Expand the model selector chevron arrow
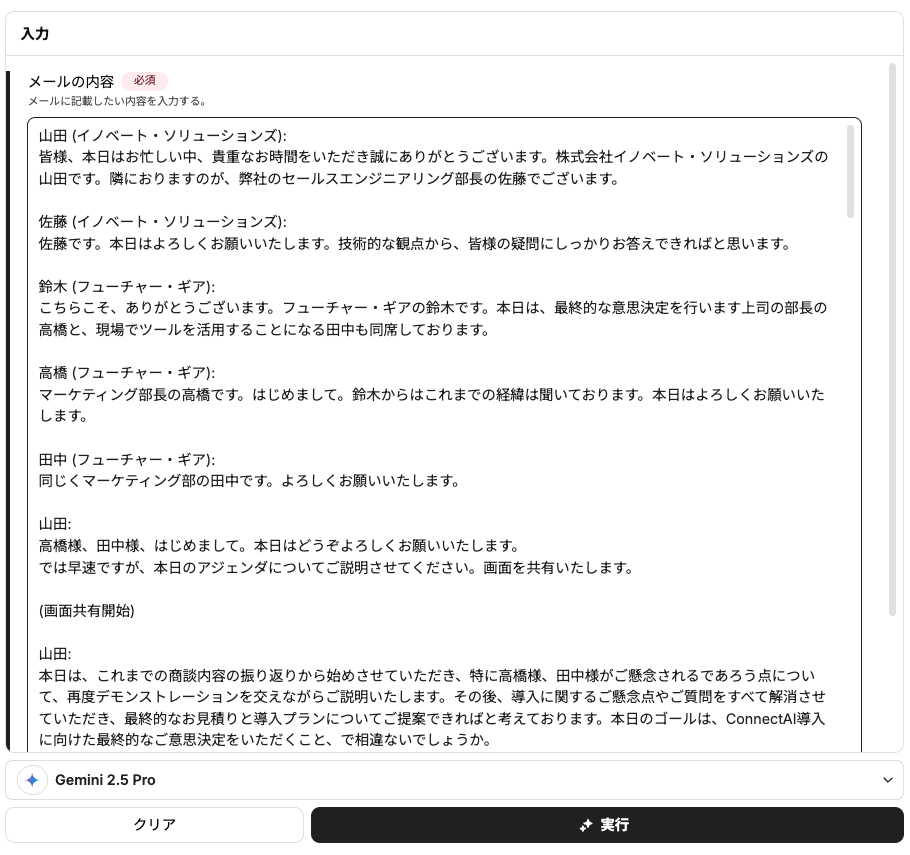Screen dimensions: 910x855 tap(887, 780)
